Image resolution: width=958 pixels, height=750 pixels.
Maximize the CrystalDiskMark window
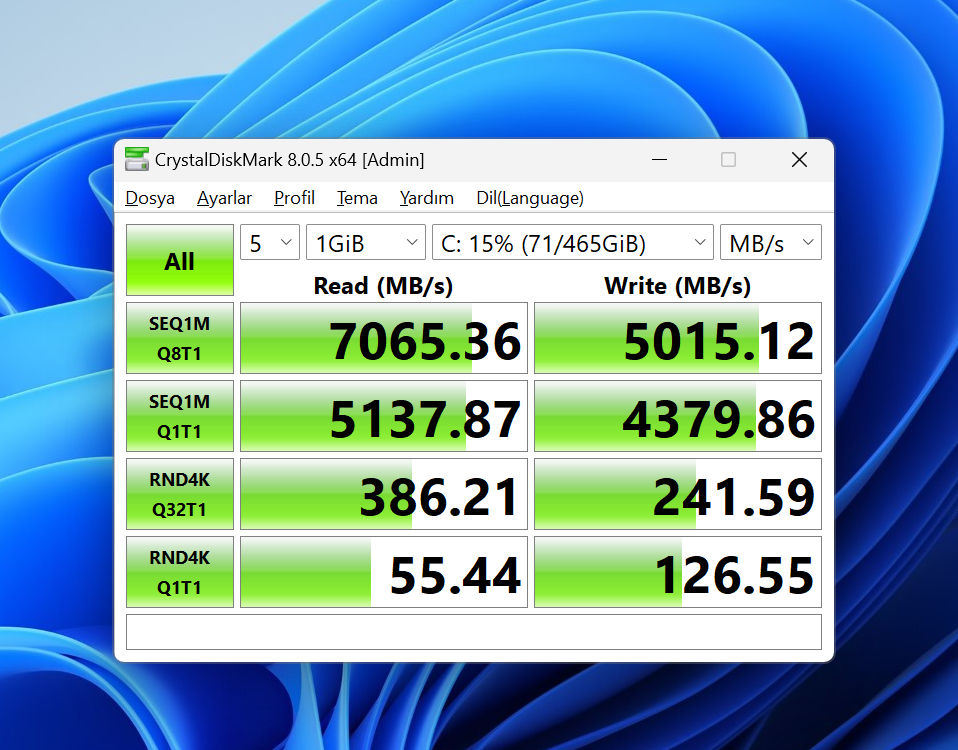[728, 160]
